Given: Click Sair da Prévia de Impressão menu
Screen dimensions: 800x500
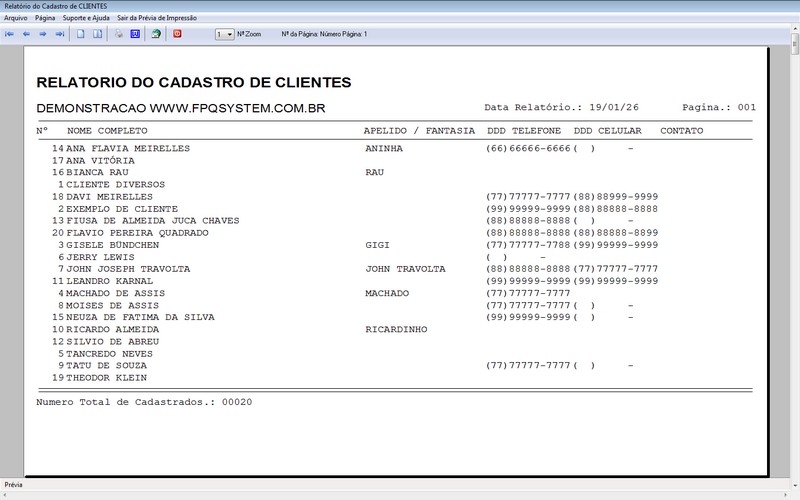Looking at the screenshot, I should click(x=157, y=18).
